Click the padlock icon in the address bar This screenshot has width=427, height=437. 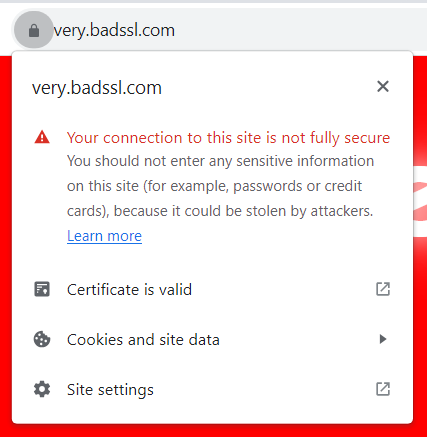pos(34,30)
